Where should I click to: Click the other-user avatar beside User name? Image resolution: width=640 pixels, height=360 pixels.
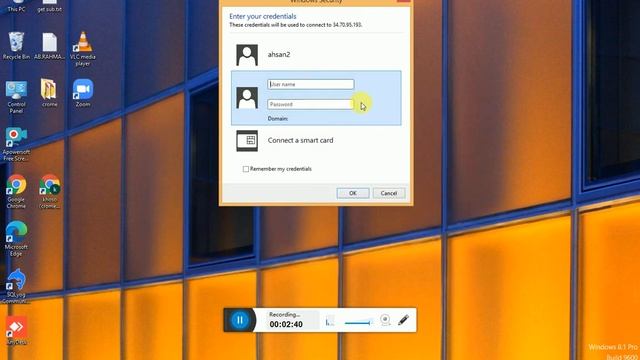pos(247,98)
